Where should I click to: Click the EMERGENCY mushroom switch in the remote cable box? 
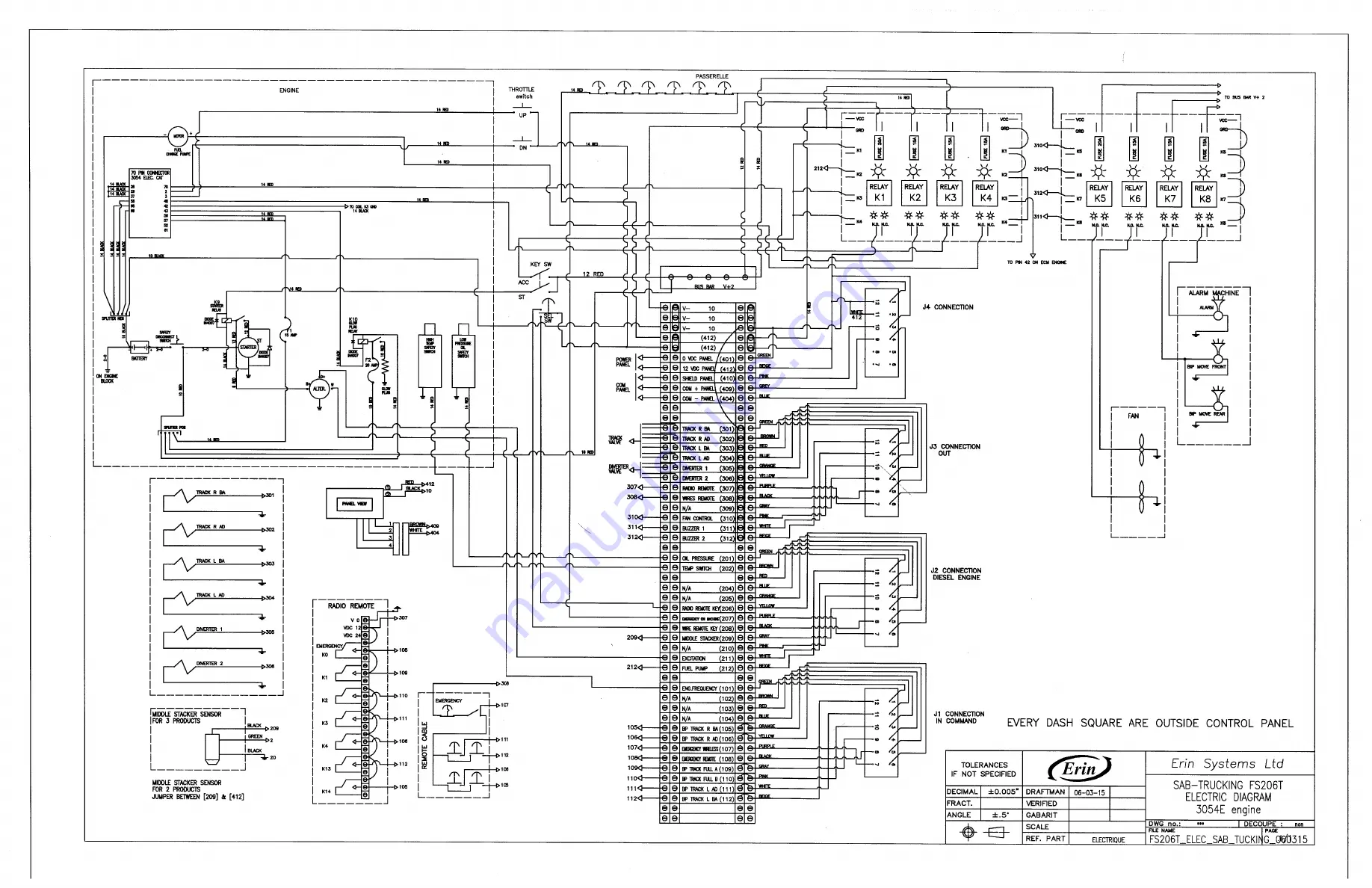(448, 709)
